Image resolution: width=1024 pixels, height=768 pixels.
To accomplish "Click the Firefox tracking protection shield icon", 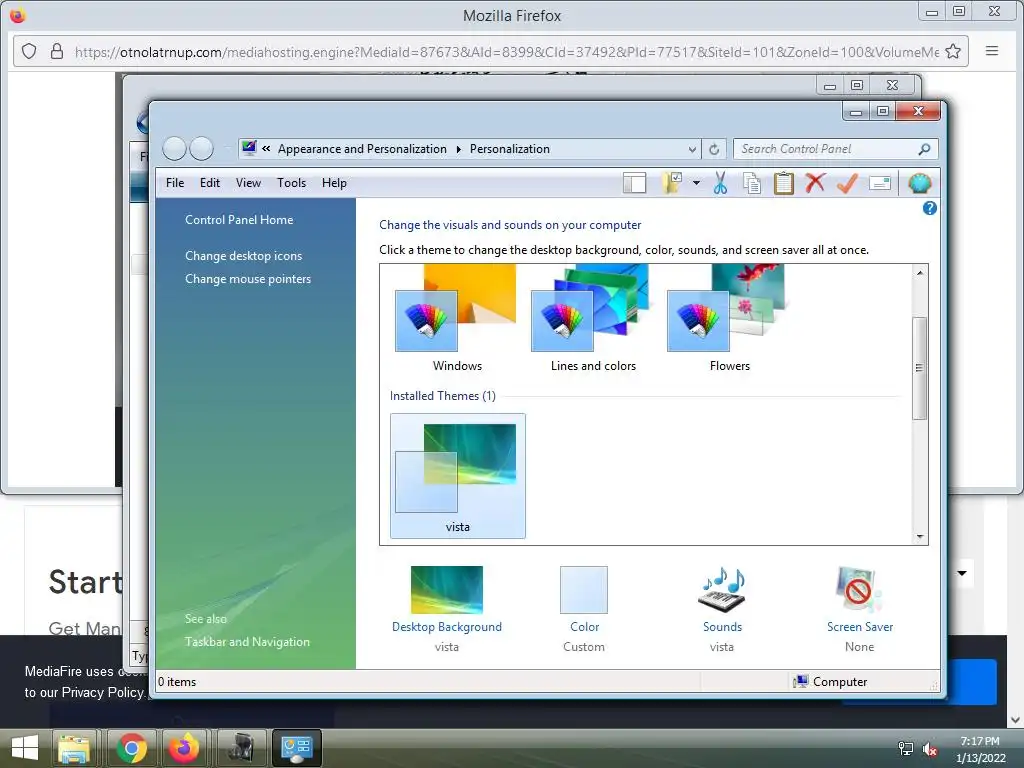I will [x=29, y=52].
